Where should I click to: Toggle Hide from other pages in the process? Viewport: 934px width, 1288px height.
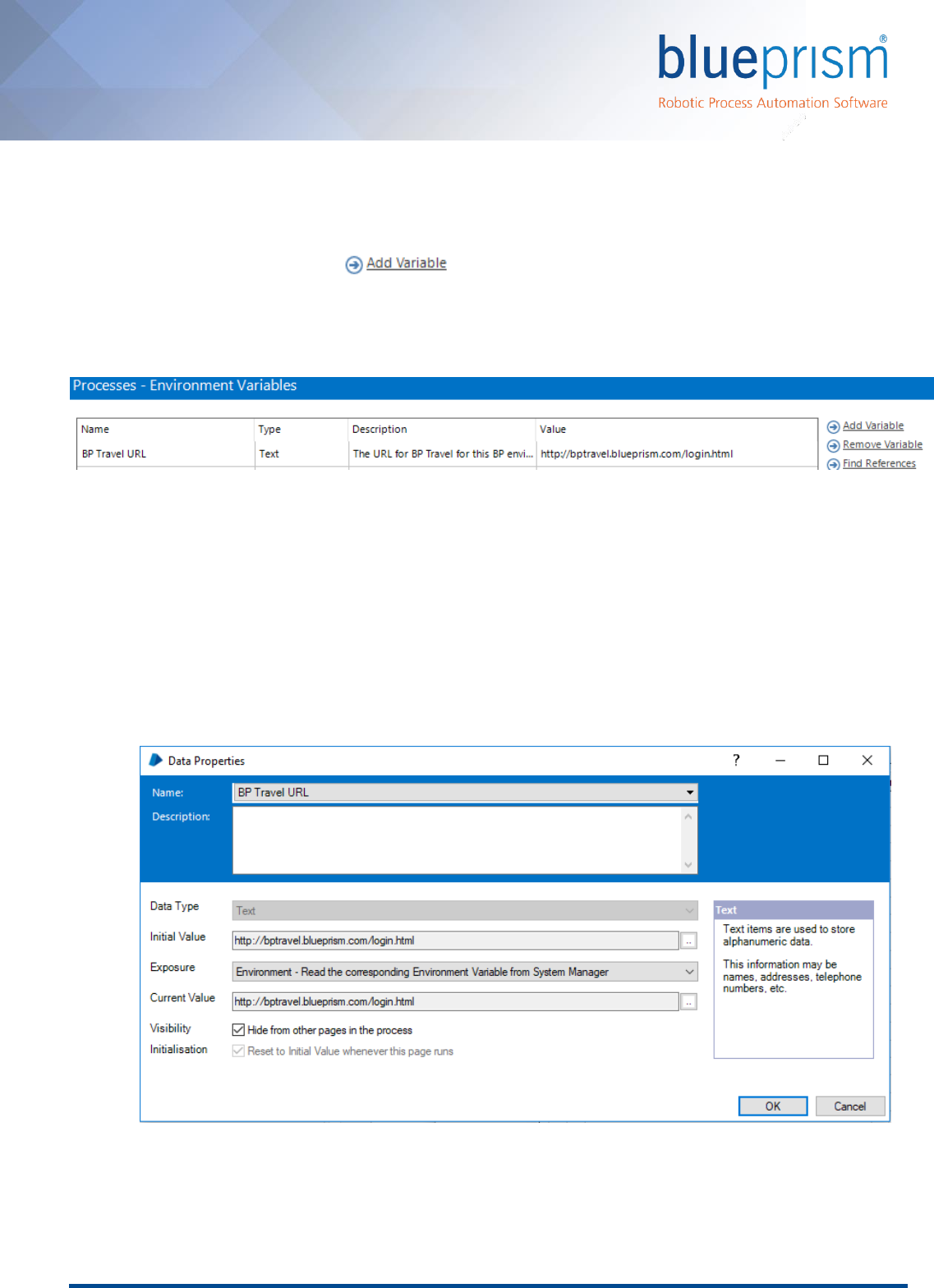point(238,1029)
